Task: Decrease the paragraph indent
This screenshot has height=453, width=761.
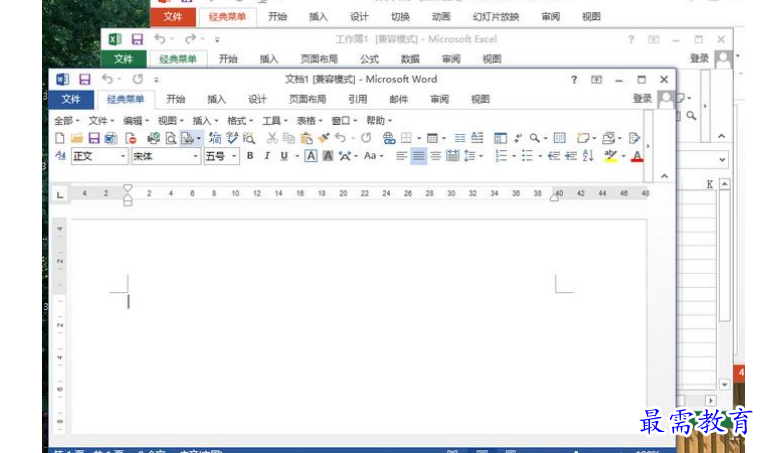Action: tap(554, 156)
